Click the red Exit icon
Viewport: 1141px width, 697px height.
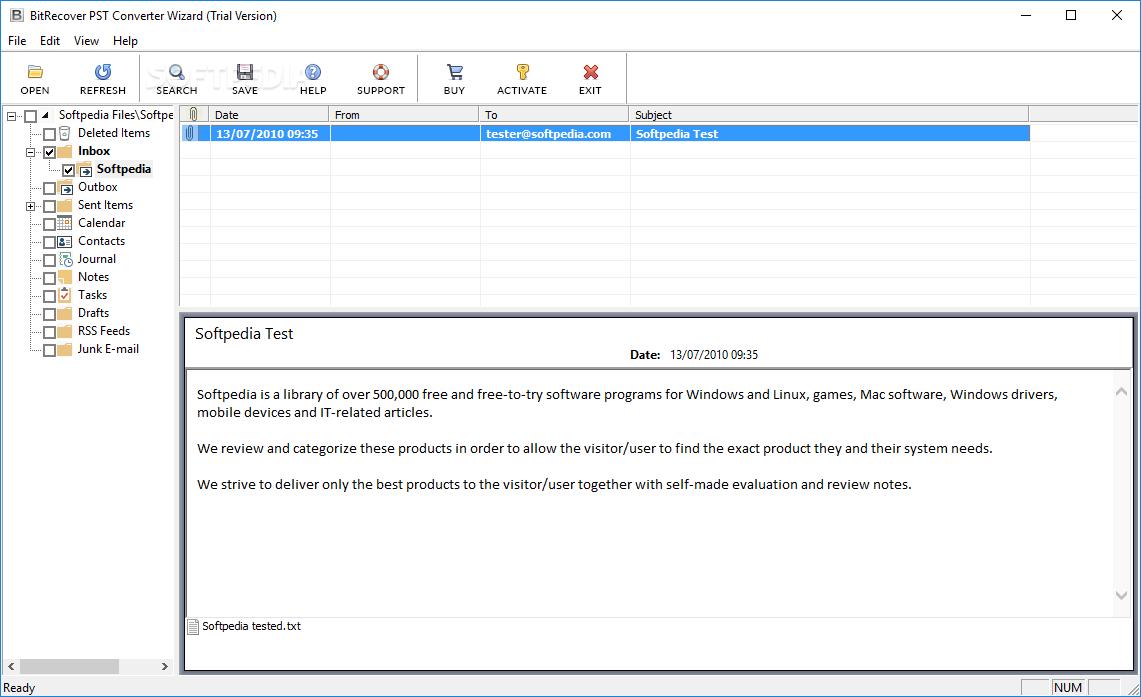click(590, 72)
